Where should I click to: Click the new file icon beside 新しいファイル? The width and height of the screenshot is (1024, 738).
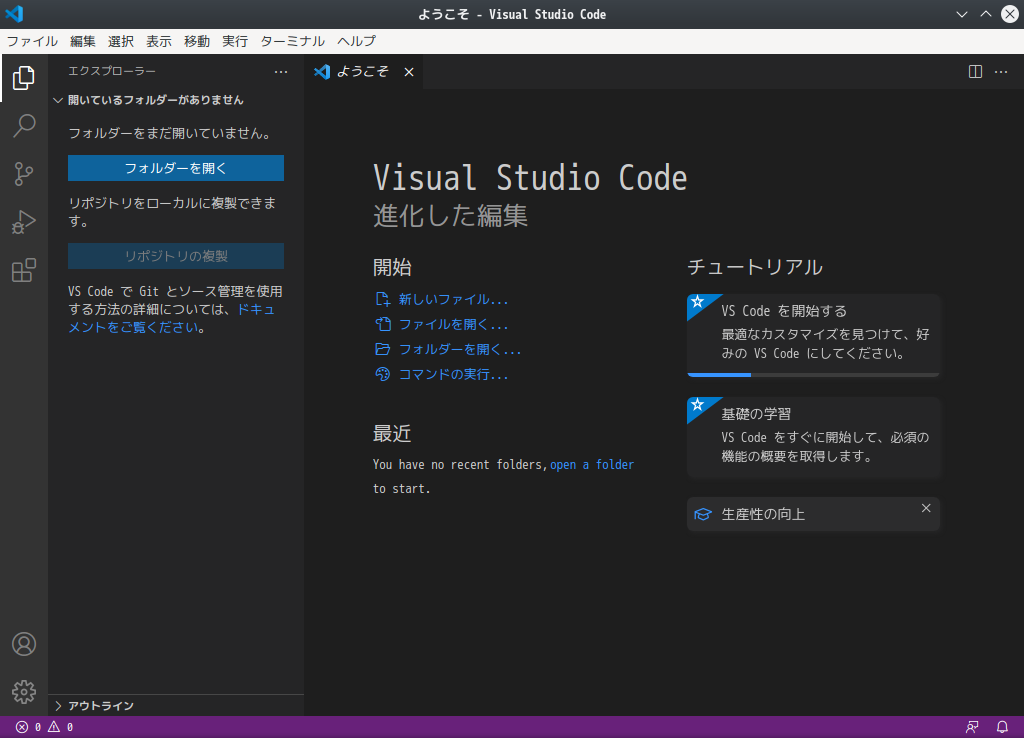pos(383,299)
